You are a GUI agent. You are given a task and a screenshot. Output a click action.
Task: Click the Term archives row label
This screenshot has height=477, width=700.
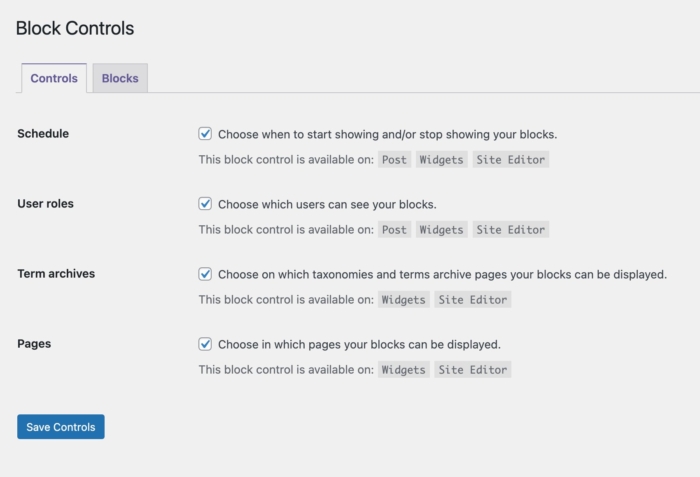(56, 274)
